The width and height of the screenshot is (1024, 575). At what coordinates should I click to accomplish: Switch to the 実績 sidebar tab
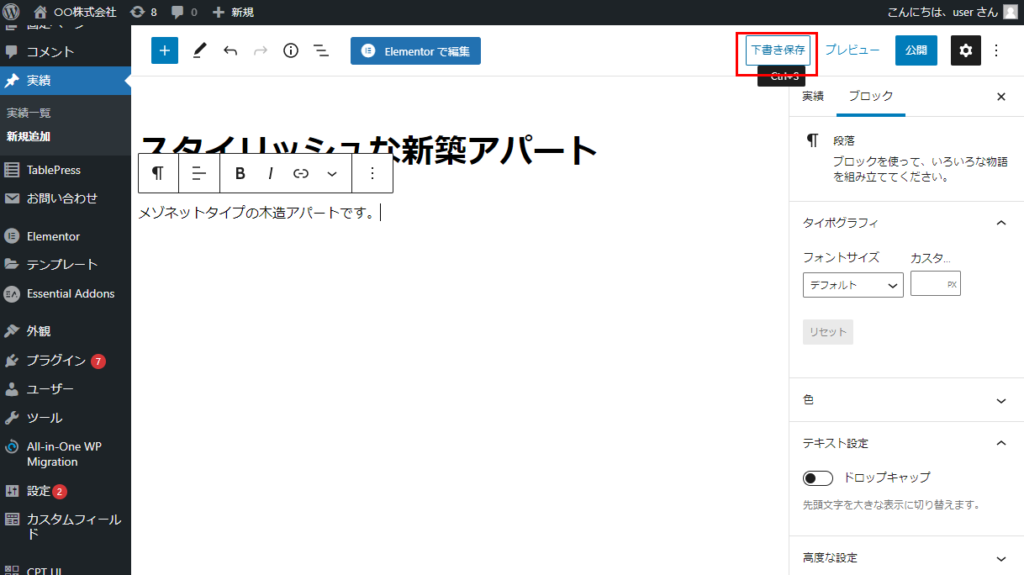[813, 96]
